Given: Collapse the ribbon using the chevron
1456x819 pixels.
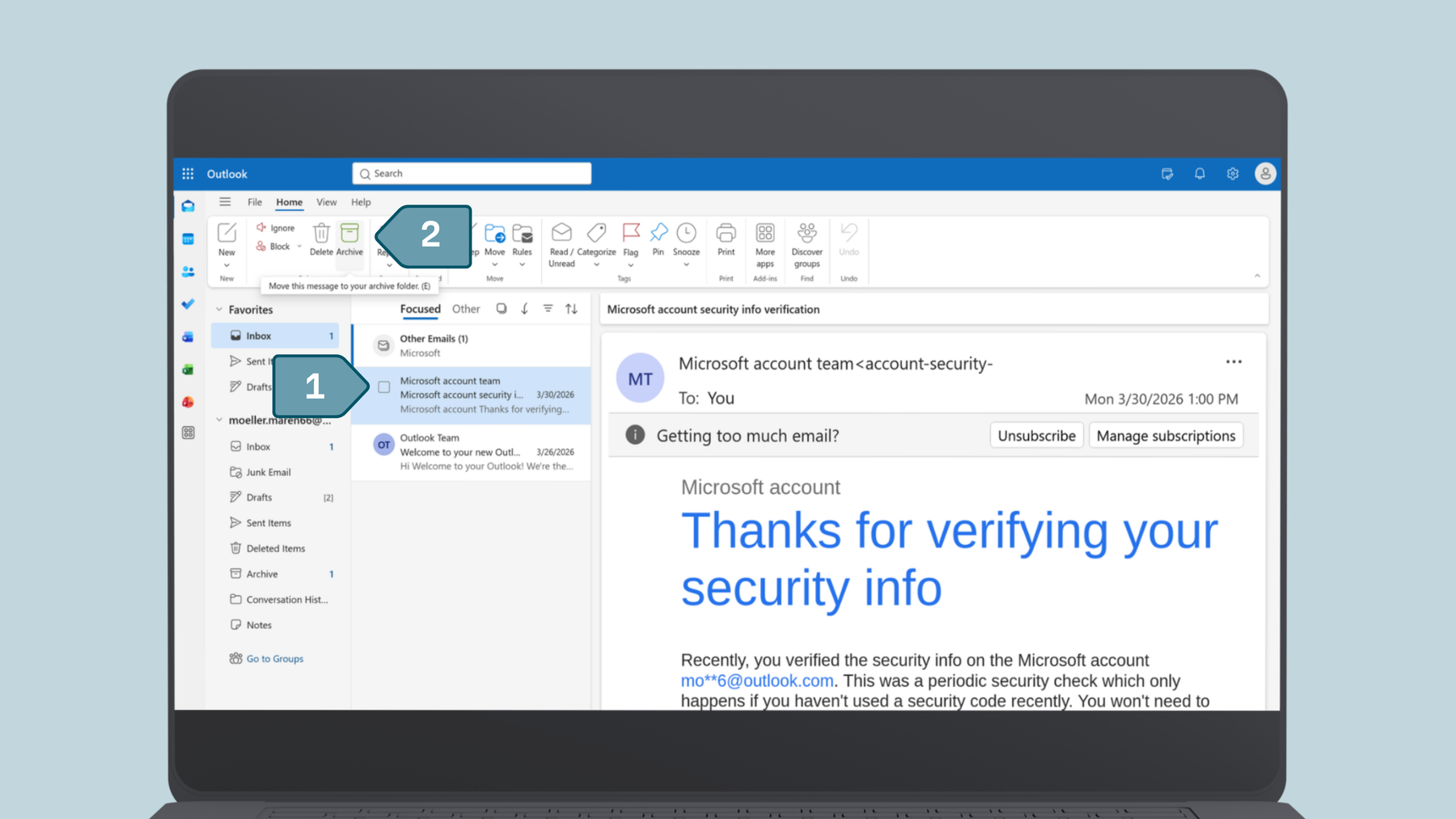Looking at the screenshot, I should coord(1257,276).
